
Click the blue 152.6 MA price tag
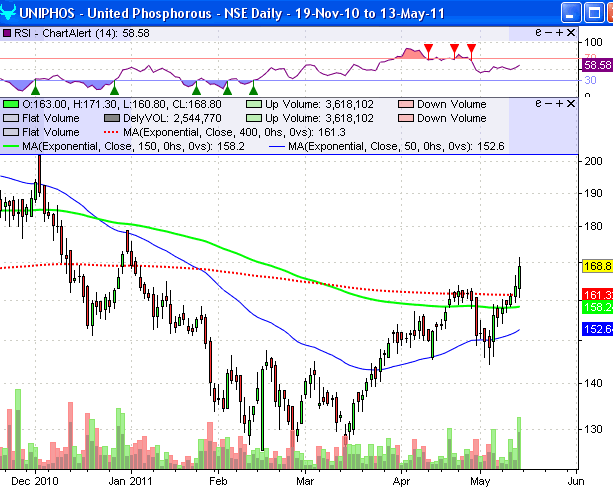point(597,329)
